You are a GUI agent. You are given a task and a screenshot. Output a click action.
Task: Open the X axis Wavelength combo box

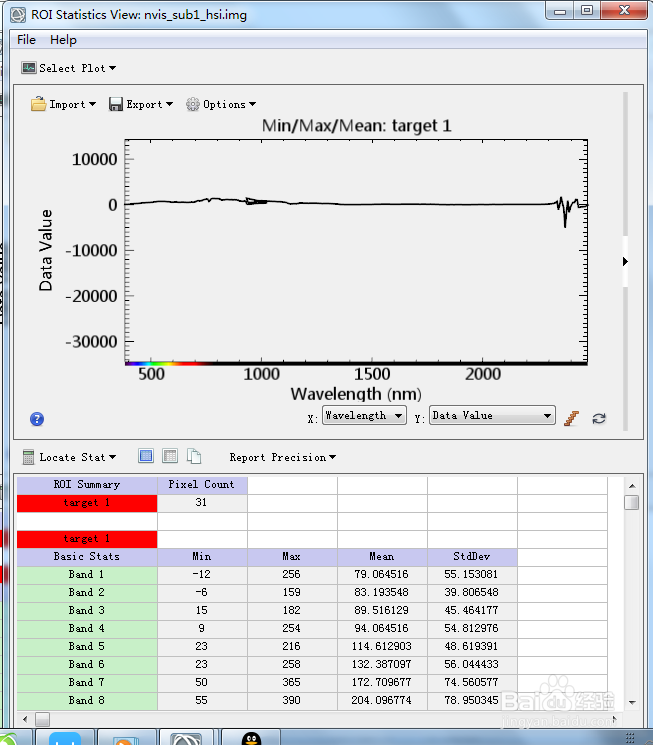tap(364, 416)
